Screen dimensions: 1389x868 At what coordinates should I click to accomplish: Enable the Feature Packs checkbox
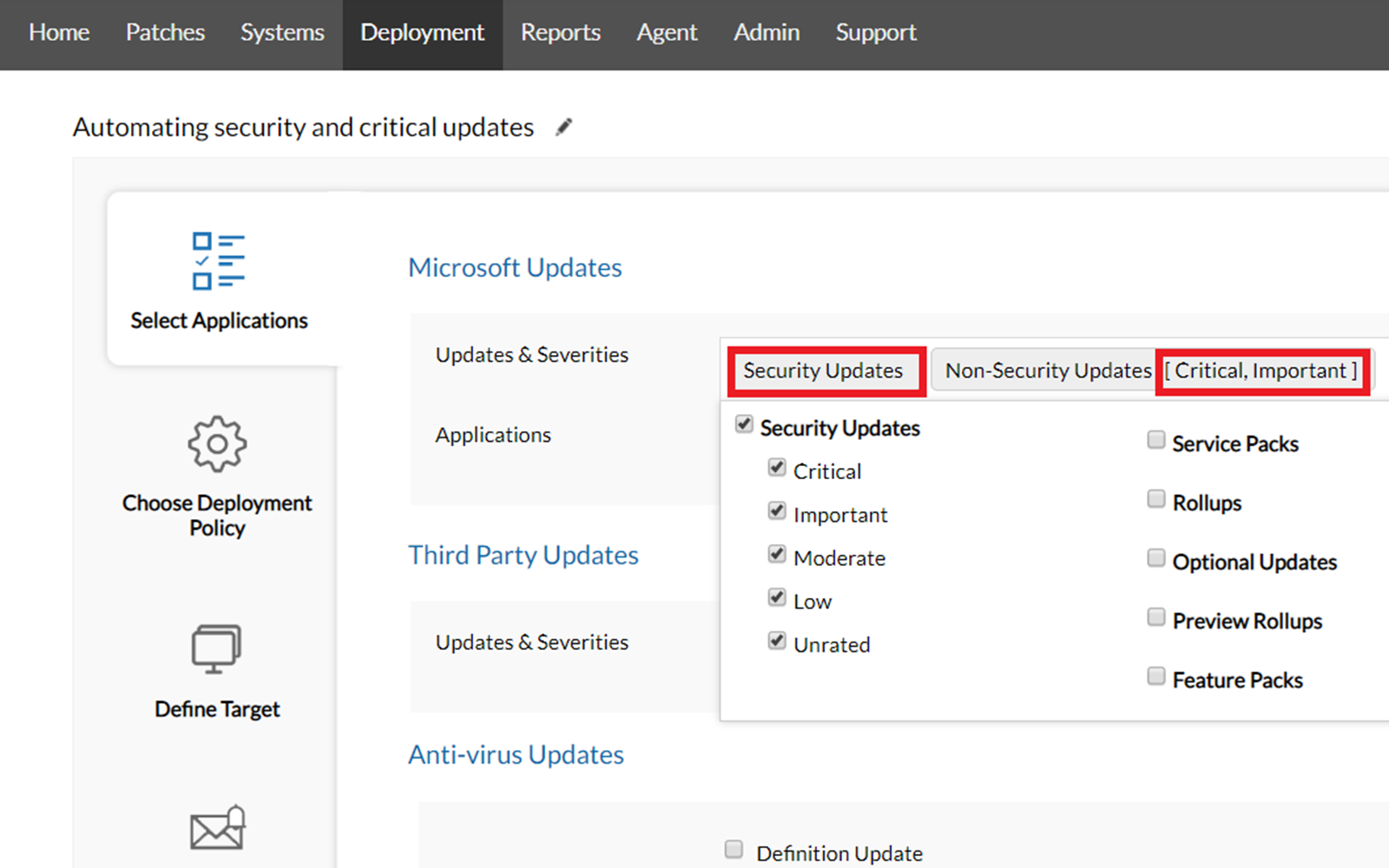[1155, 675]
